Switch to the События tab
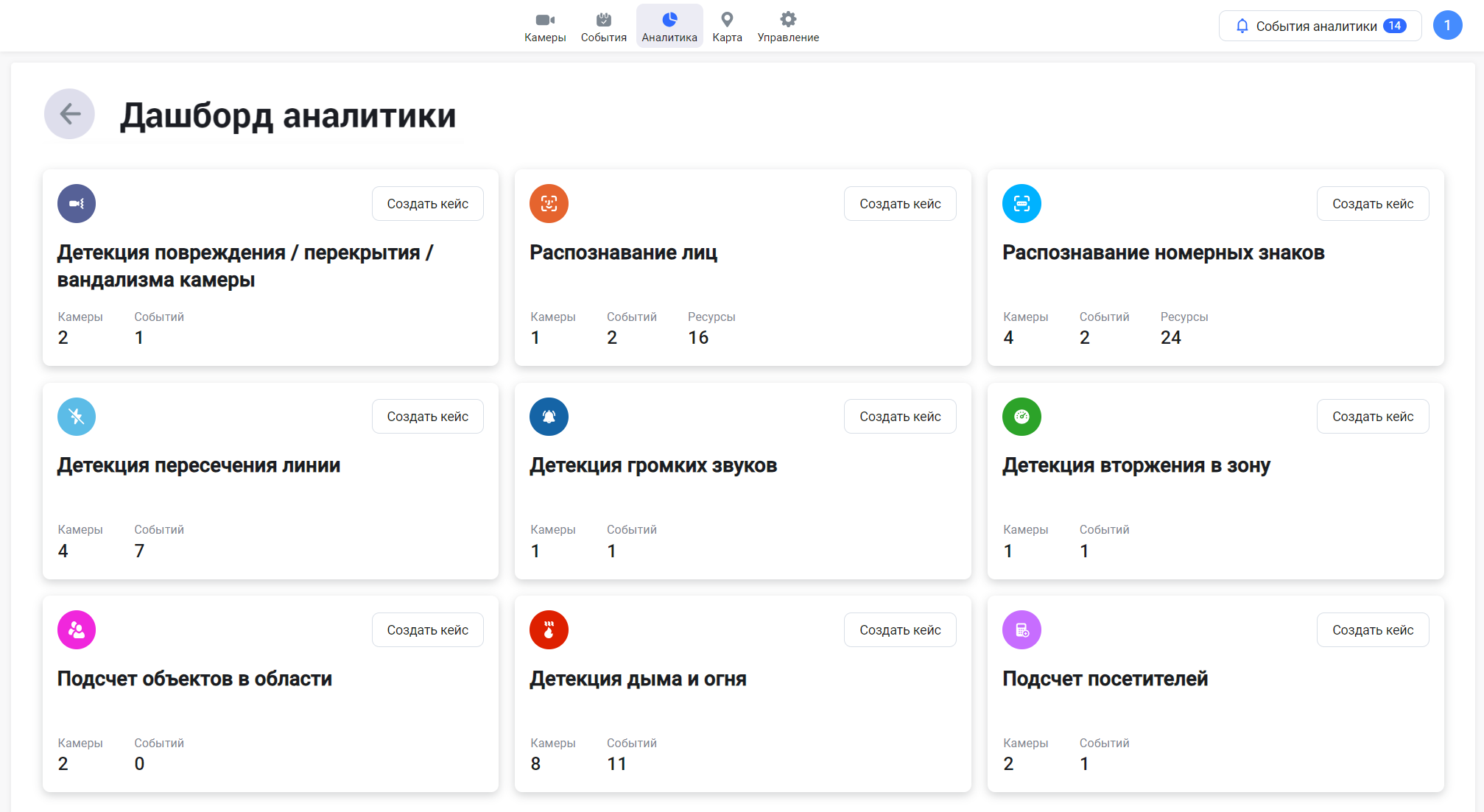The image size is (1484, 812). tap(603, 27)
